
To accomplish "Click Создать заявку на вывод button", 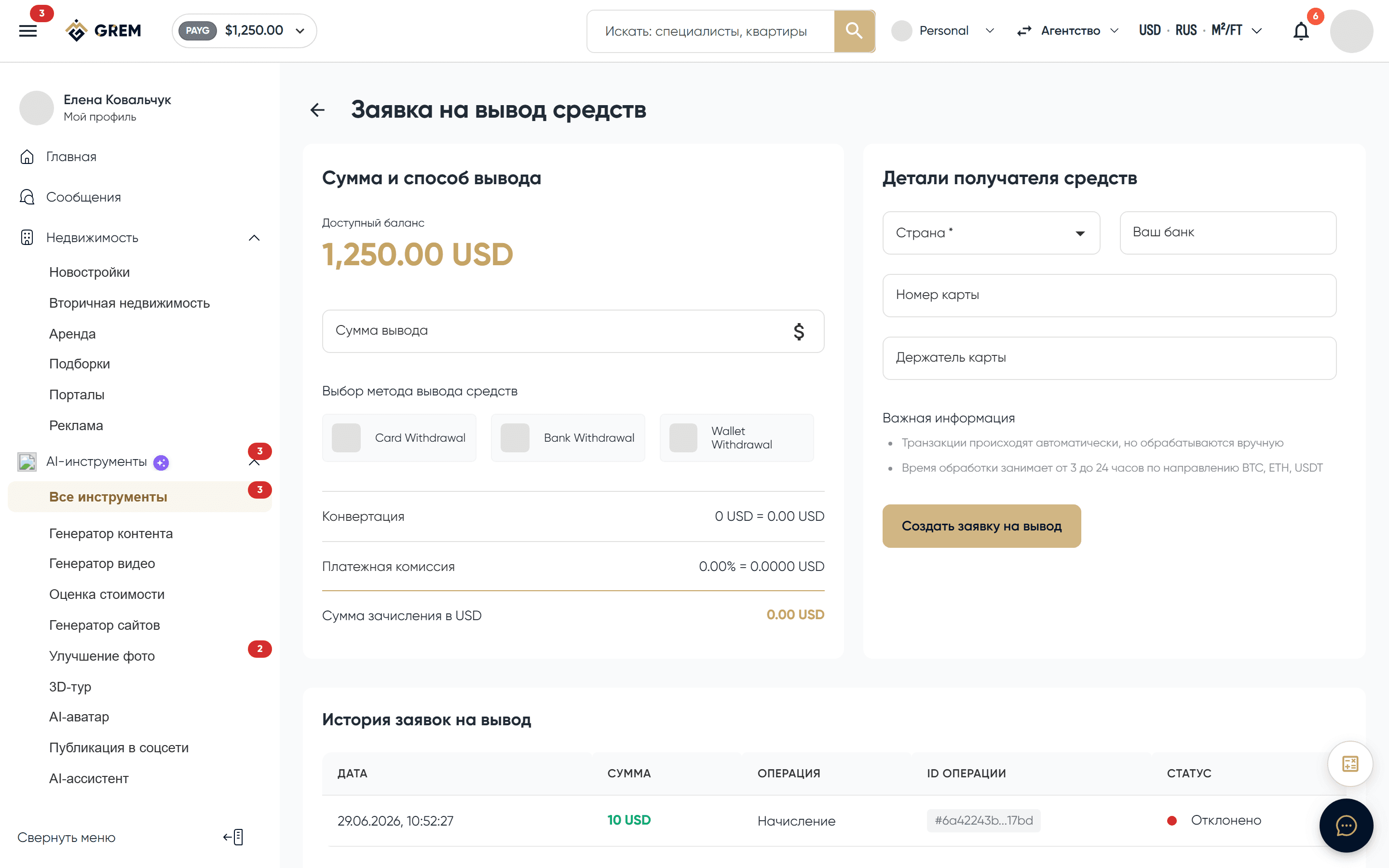I will click(981, 526).
